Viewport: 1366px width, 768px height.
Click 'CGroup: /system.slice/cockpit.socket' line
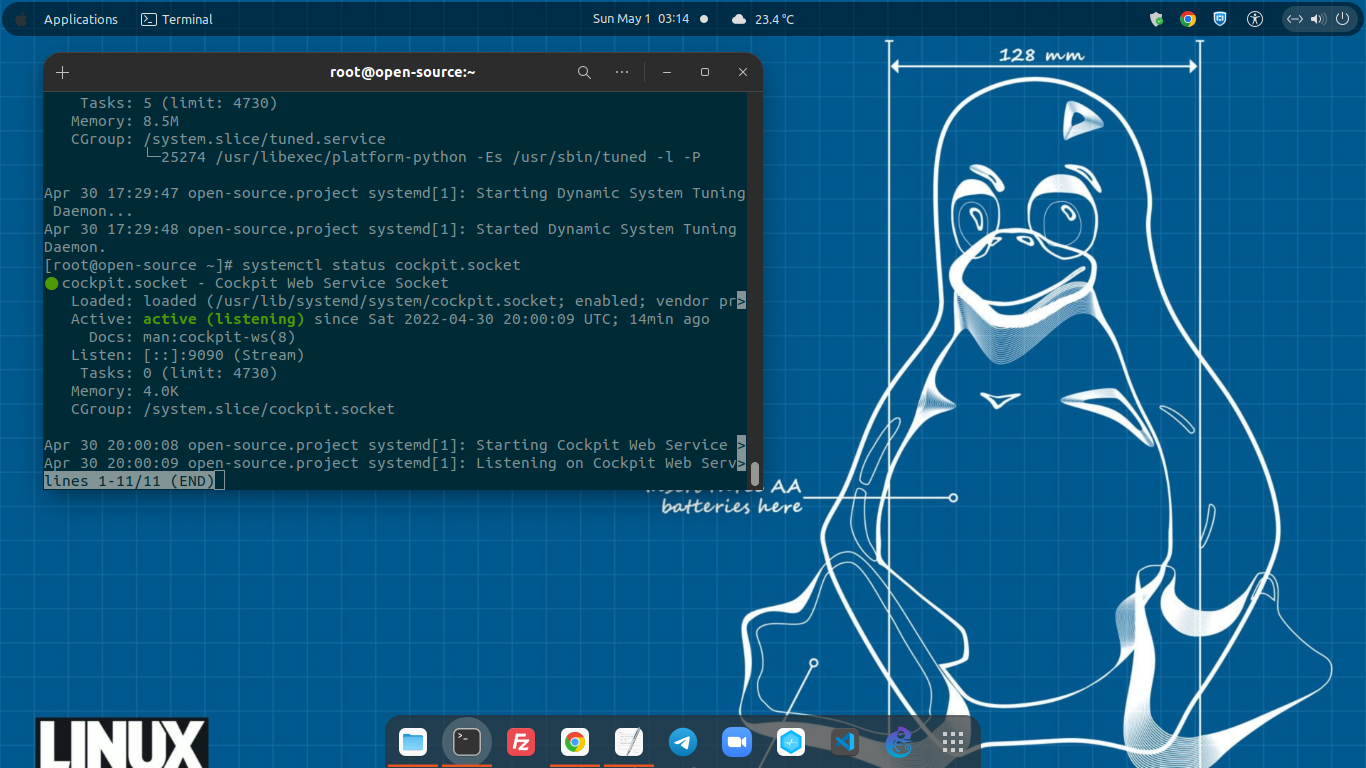pos(232,409)
